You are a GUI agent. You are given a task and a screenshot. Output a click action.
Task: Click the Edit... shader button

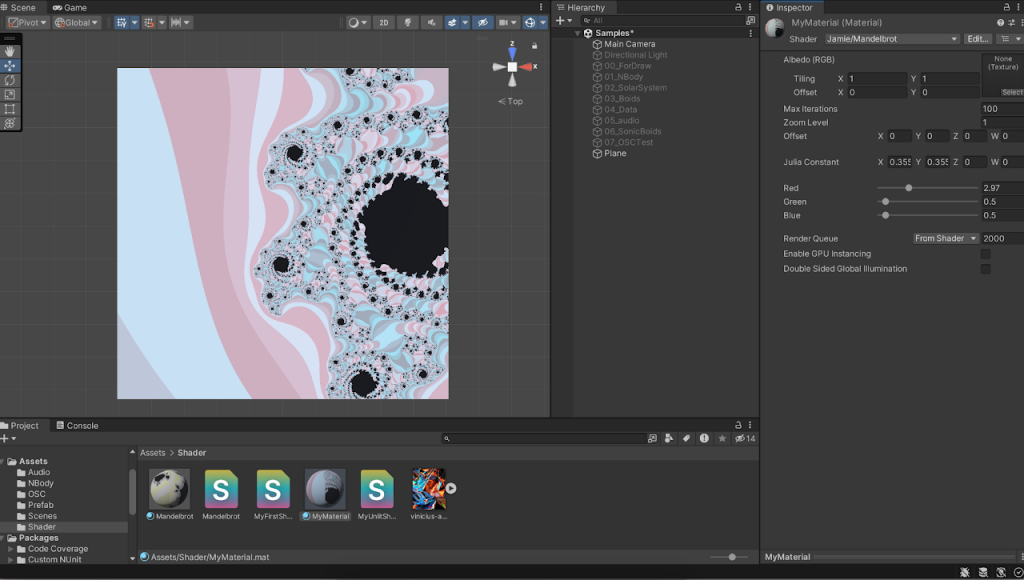tap(977, 39)
